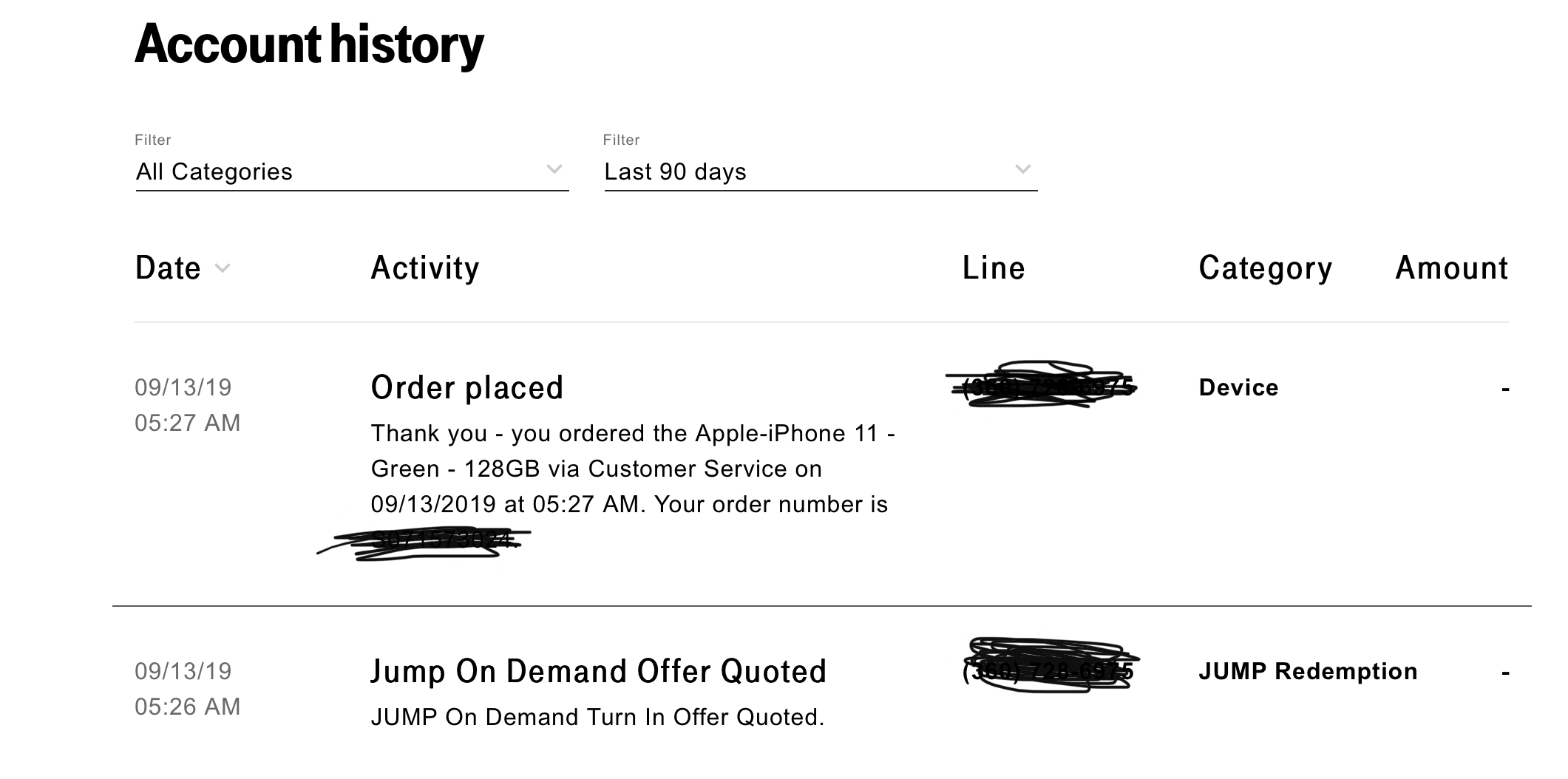This screenshot has width=1568, height=779.
Task: Toggle the Date sort arrow
Action: coord(223,268)
